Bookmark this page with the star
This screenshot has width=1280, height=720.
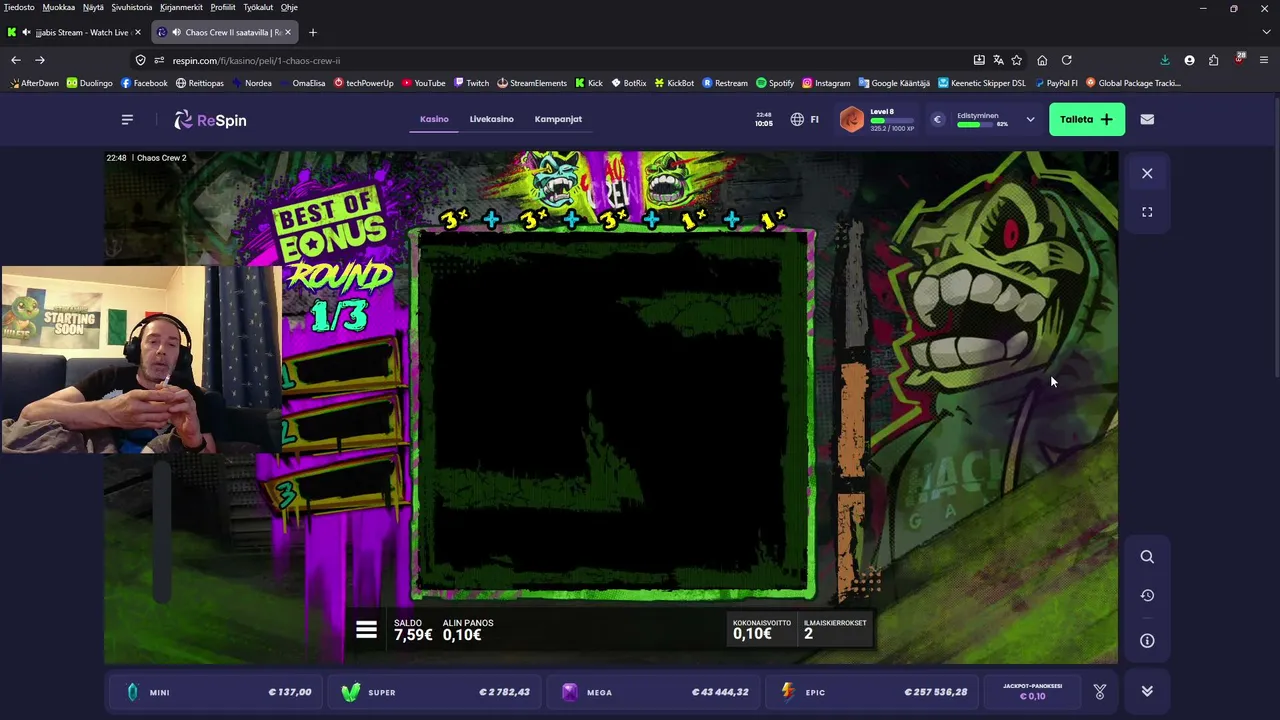1017,60
